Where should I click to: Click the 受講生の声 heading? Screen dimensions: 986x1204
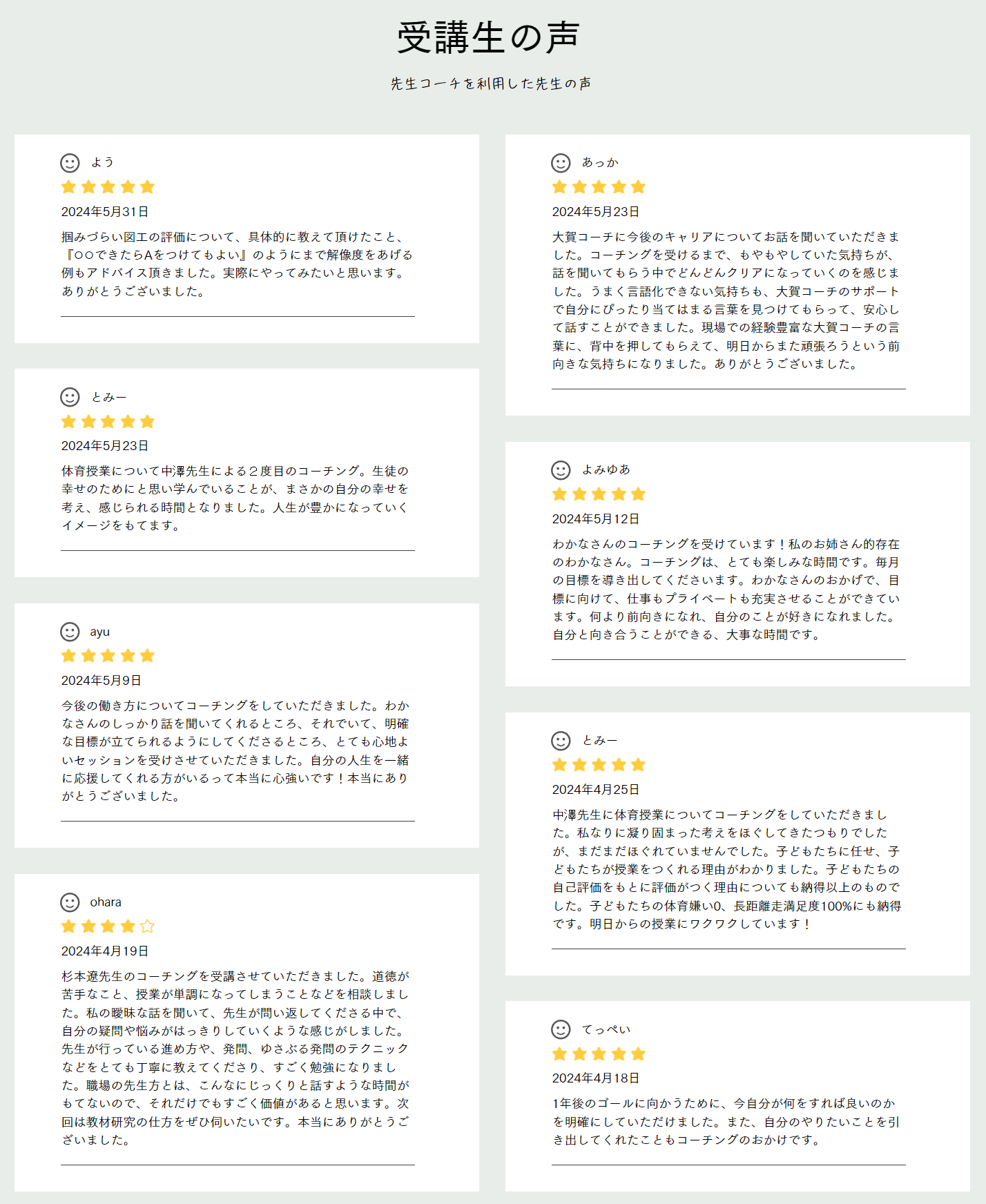[x=488, y=38]
